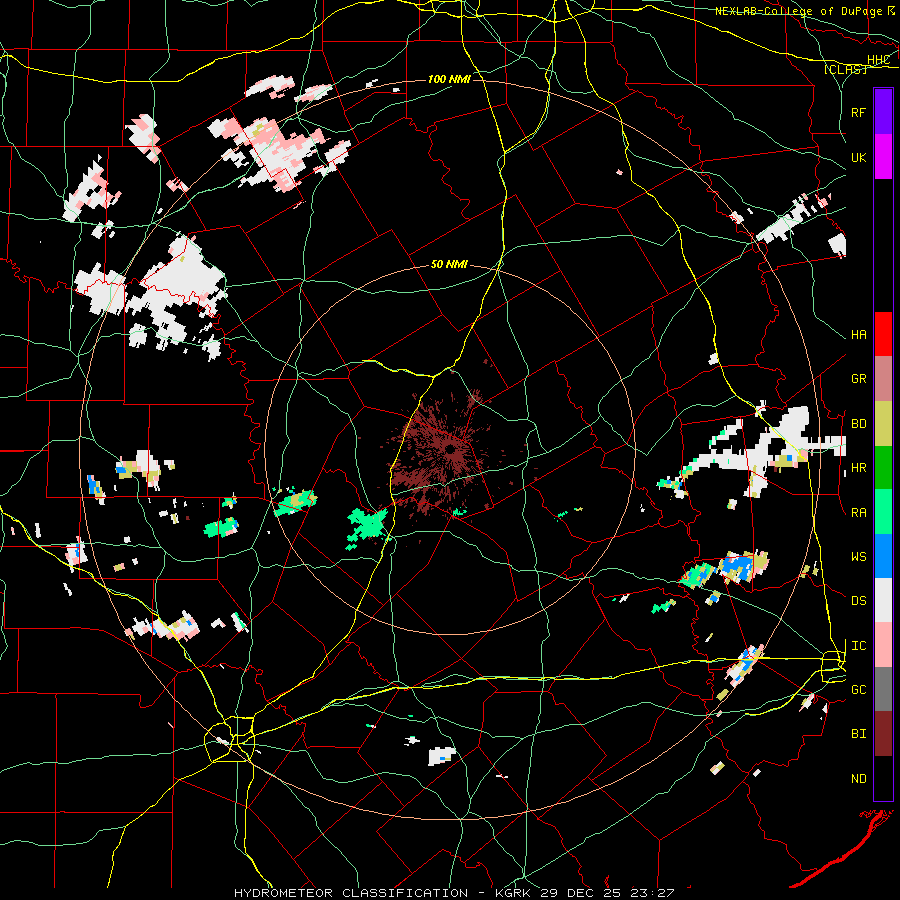Screen dimensions: 900x900
Task: Pick the dark green HR heavy rain swatch
Action: 883,467
